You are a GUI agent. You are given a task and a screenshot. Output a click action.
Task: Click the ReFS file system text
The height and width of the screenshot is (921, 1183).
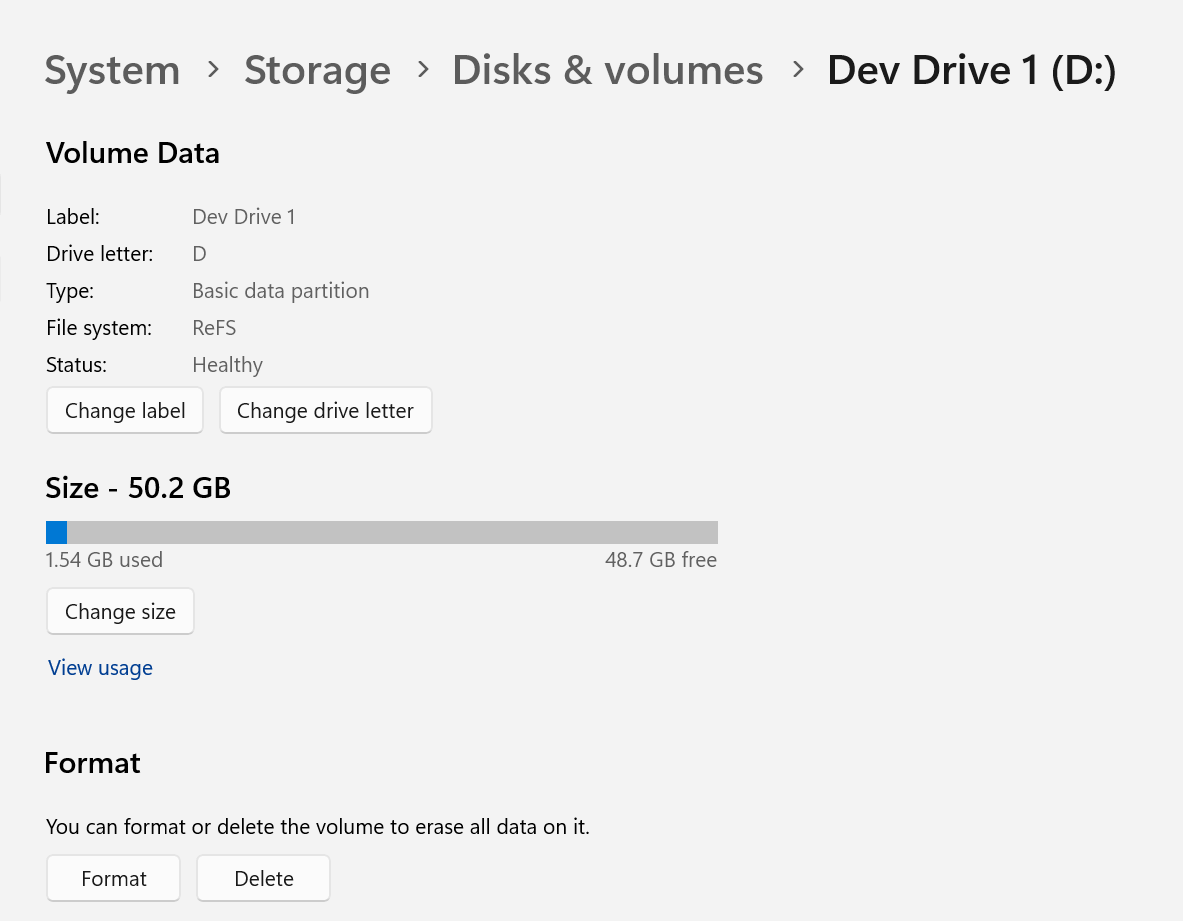pyautogui.click(x=214, y=327)
